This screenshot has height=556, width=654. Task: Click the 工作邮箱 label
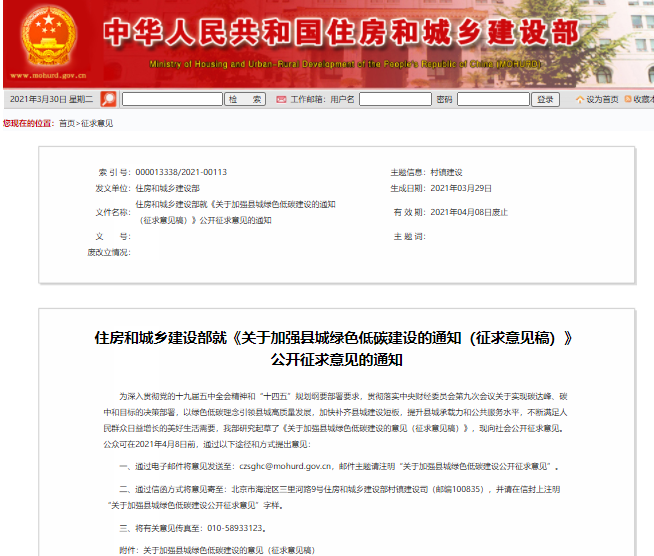pyautogui.click(x=307, y=100)
